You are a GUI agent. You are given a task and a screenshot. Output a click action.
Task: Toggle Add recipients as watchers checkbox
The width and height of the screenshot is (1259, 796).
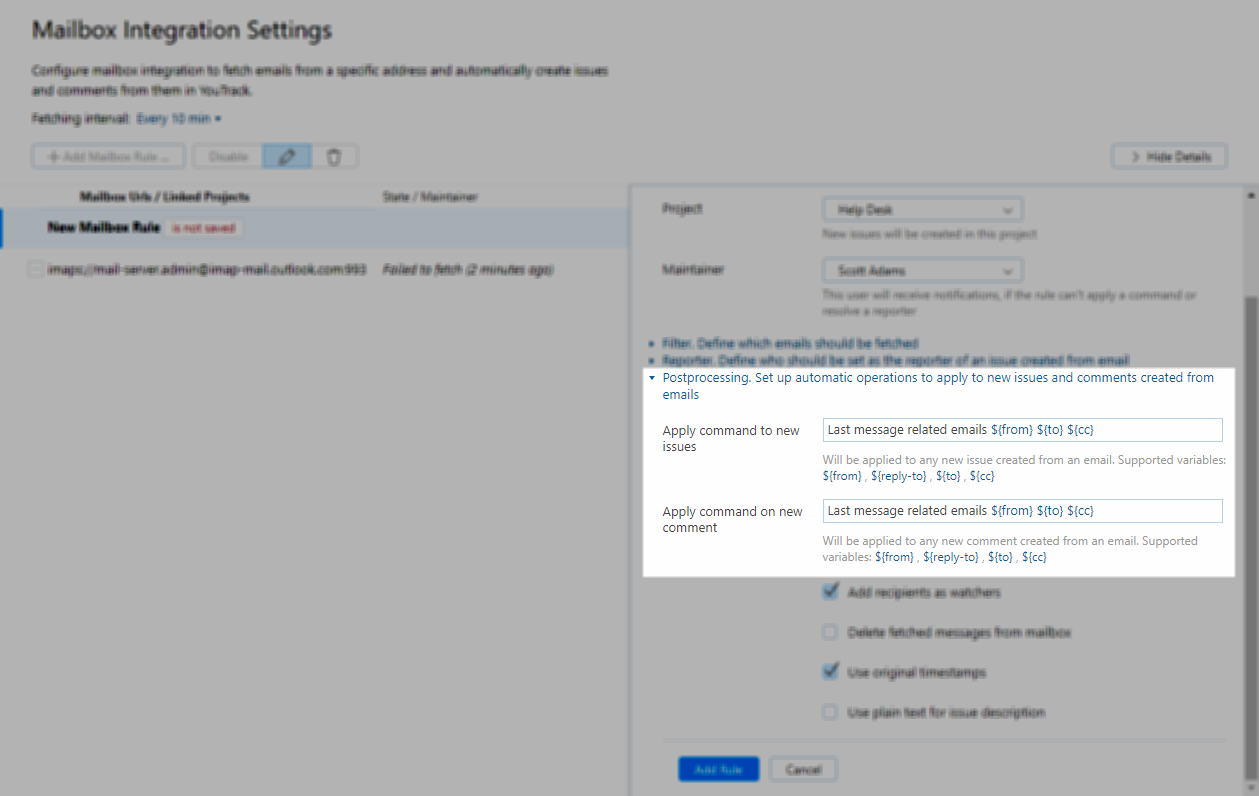tap(830, 592)
